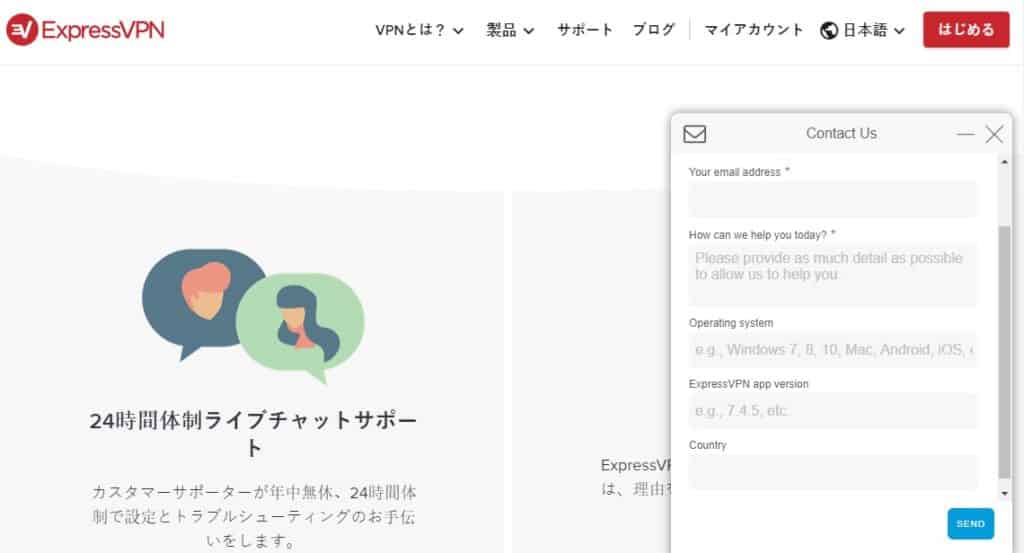Minimize the Contact Us widget

965,134
